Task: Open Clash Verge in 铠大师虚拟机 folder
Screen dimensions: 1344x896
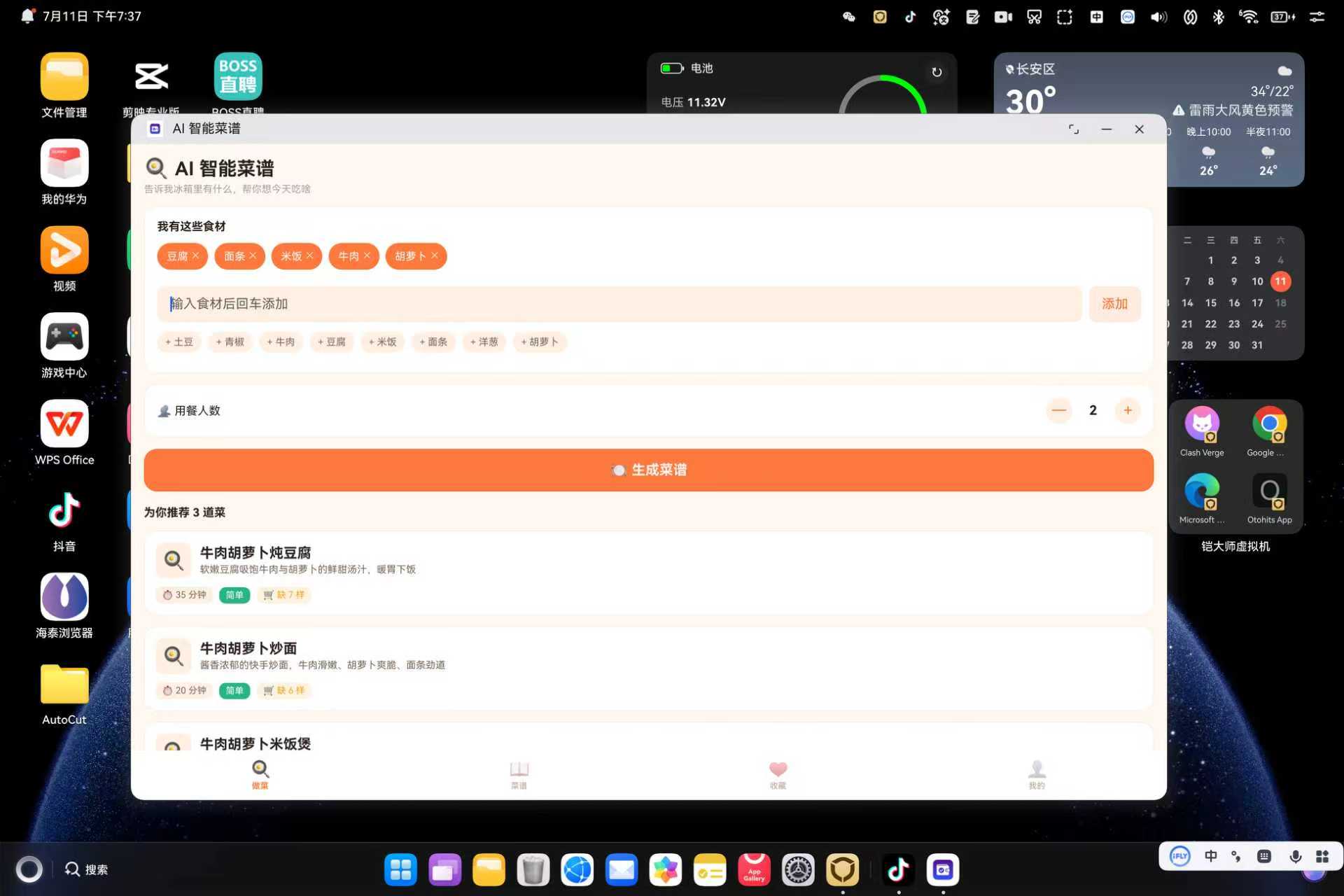Action: [x=1202, y=432]
